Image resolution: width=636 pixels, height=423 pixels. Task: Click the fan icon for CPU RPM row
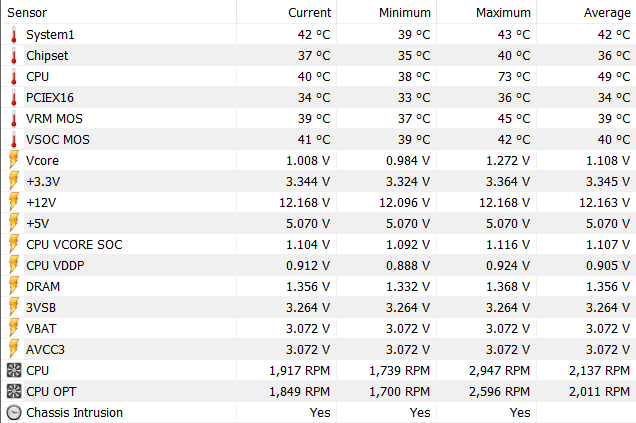14,370
